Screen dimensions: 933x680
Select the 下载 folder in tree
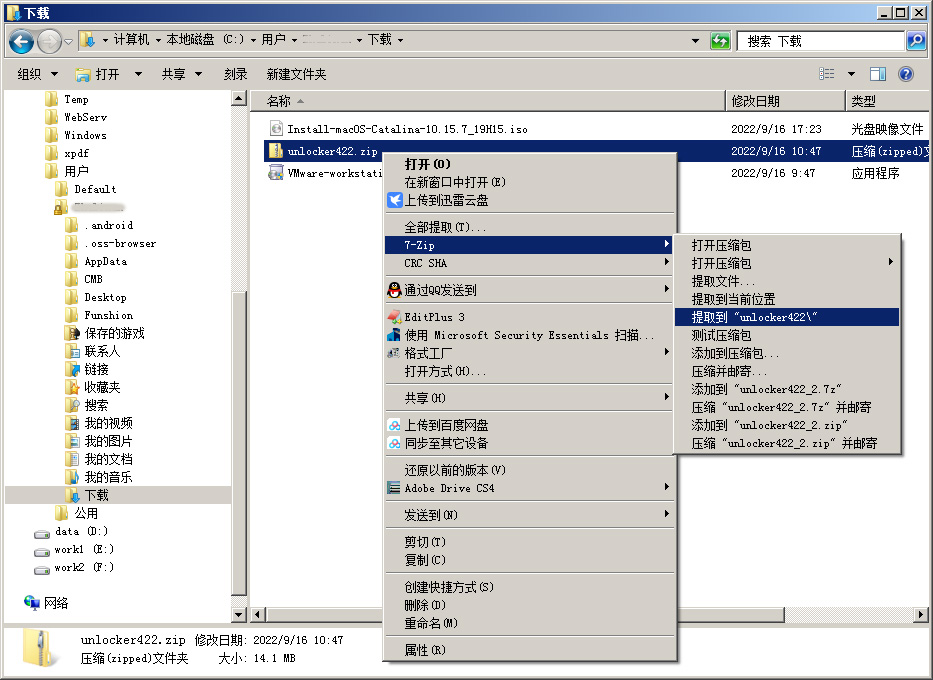[96, 495]
